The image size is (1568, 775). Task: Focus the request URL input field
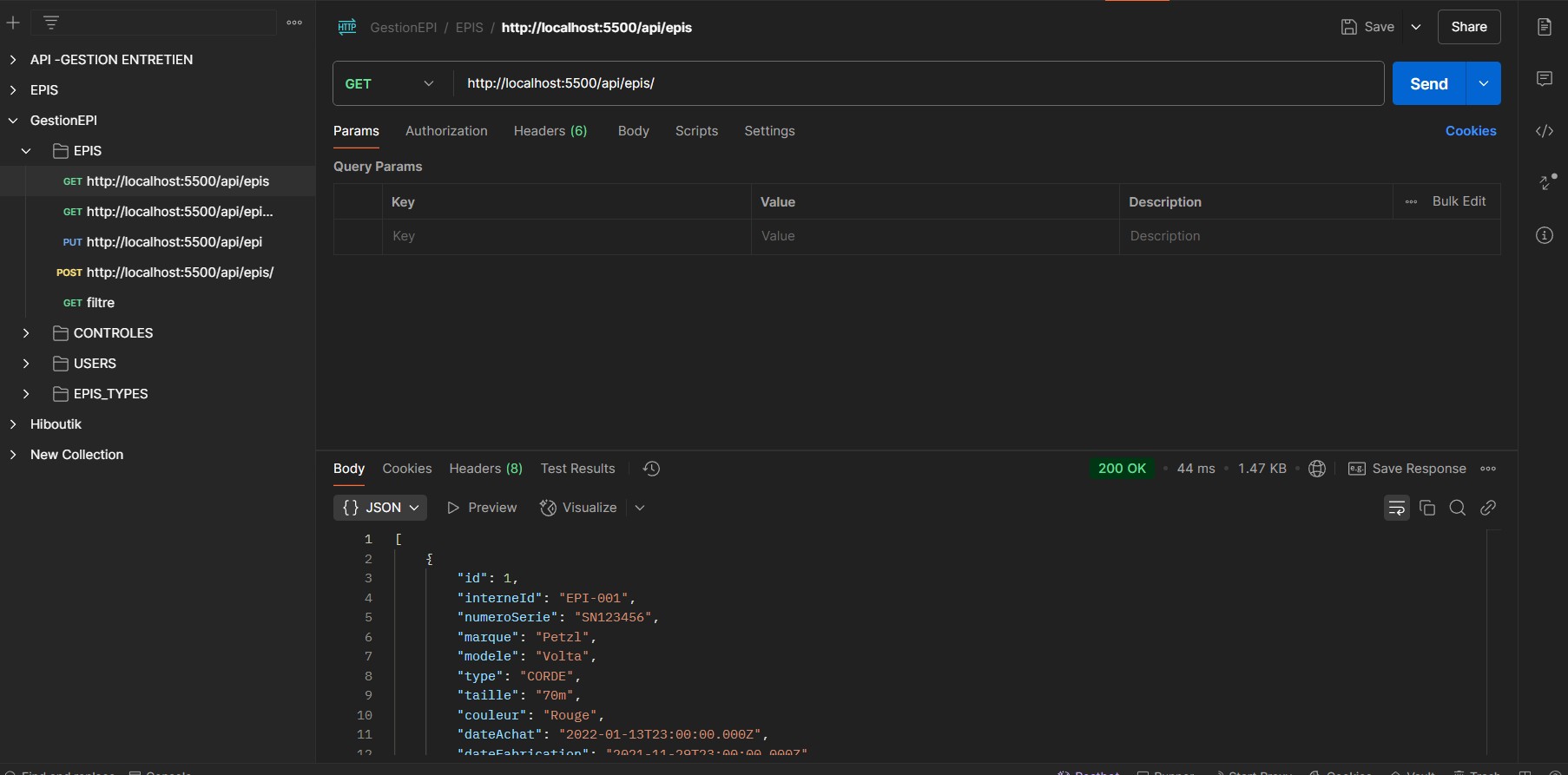click(x=919, y=83)
